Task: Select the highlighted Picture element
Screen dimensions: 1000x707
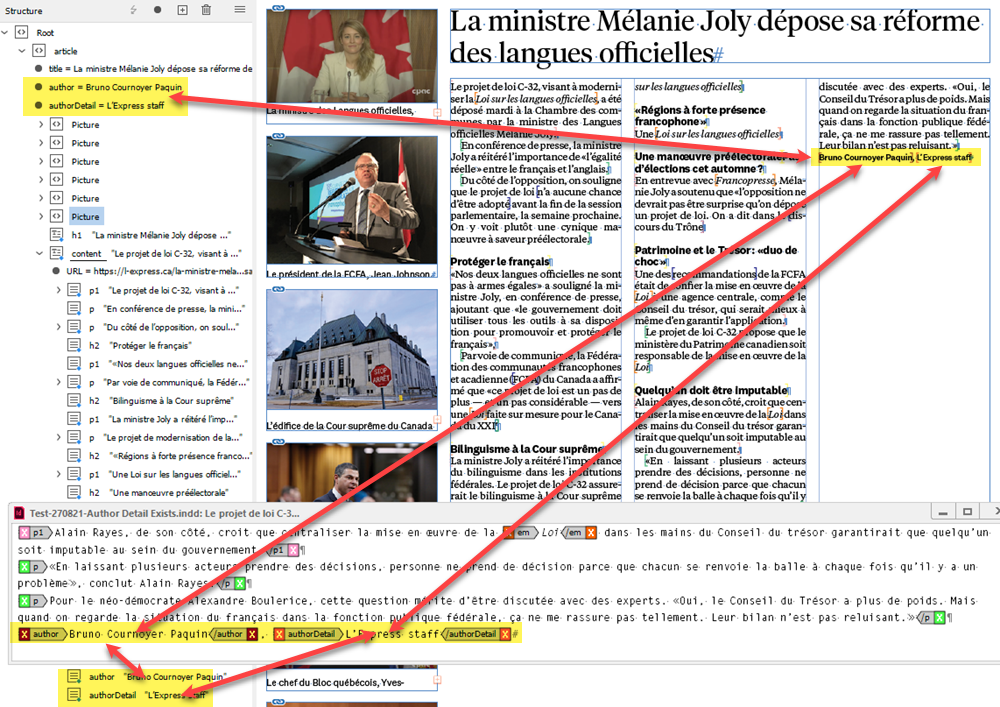Action: point(85,217)
